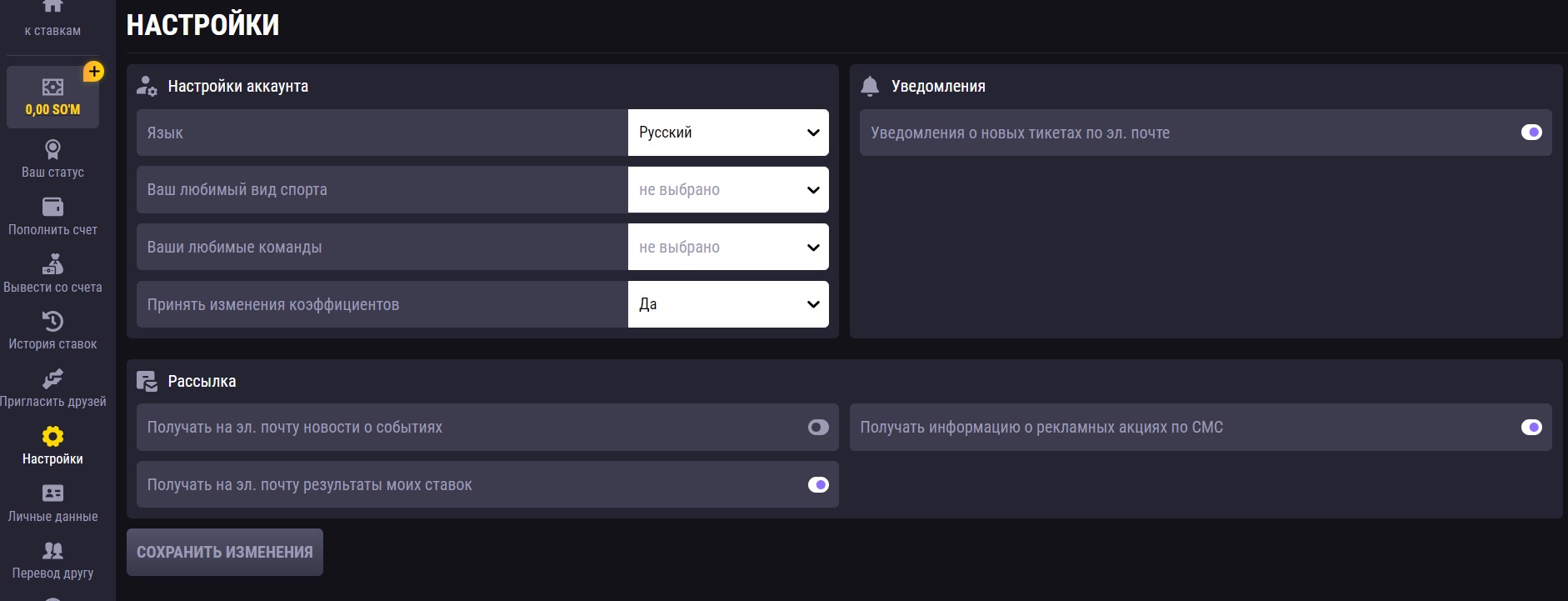Click the «Настройки аккаунта» user-gear icon

(x=147, y=86)
